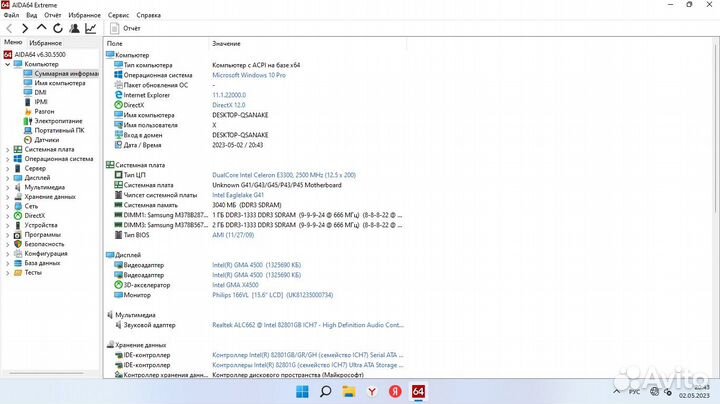Image resolution: width=720 pixels, height=404 pixels.
Task: Open the Отчёт menu in menu bar
Action: tap(53, 15)
